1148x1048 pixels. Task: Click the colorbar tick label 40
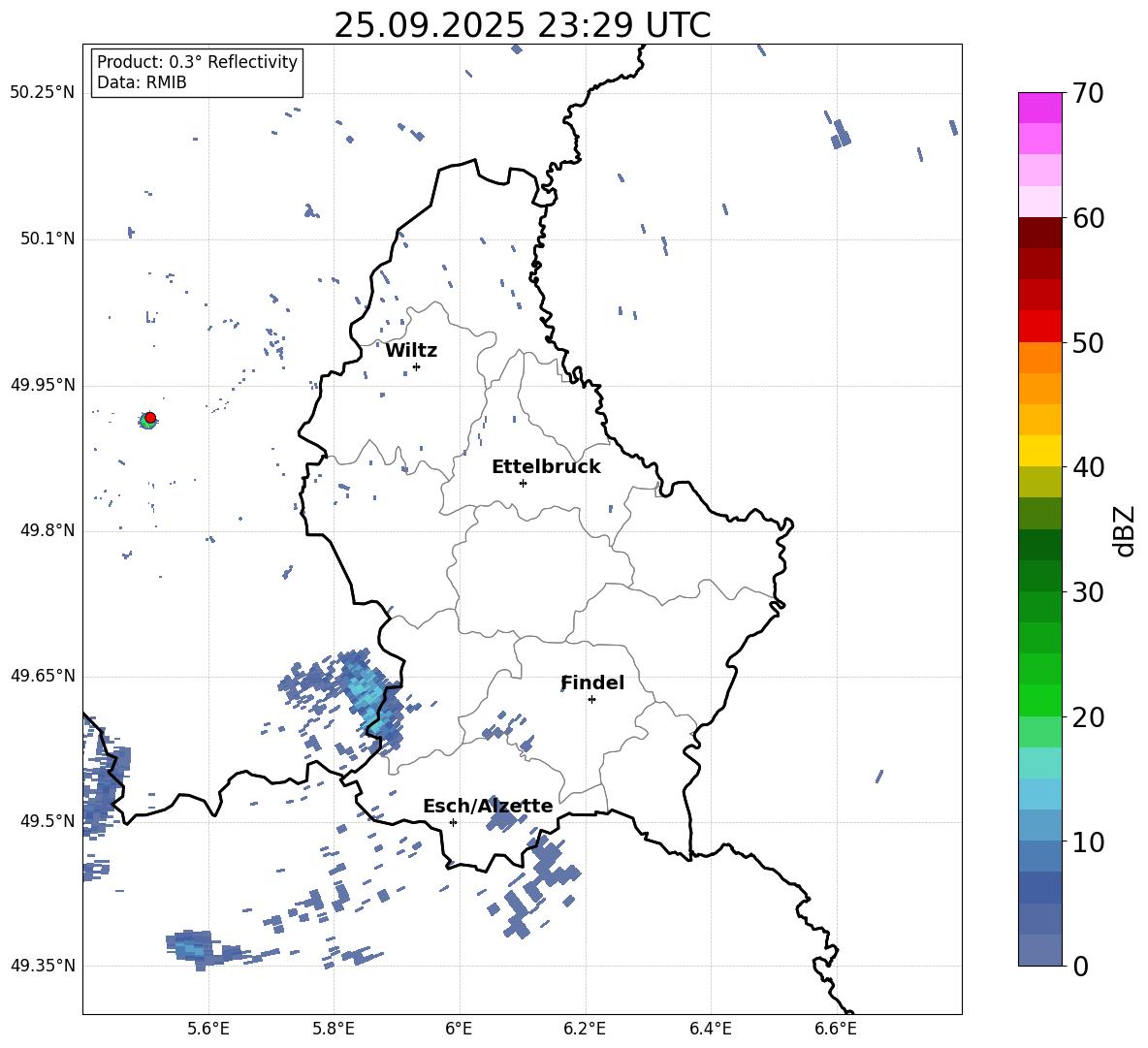coord(1088,467)
